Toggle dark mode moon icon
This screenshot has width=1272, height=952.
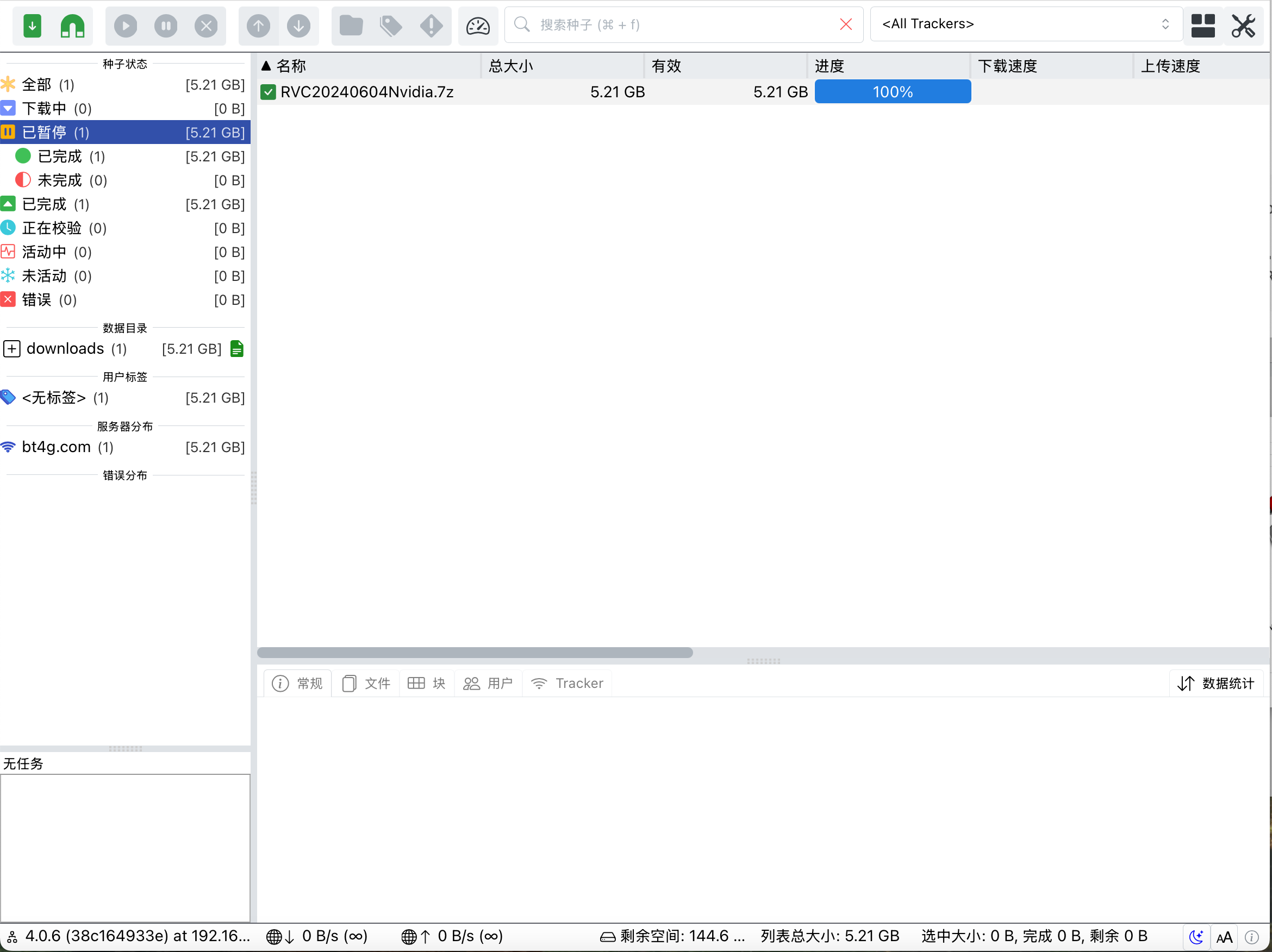[1196, 937]
